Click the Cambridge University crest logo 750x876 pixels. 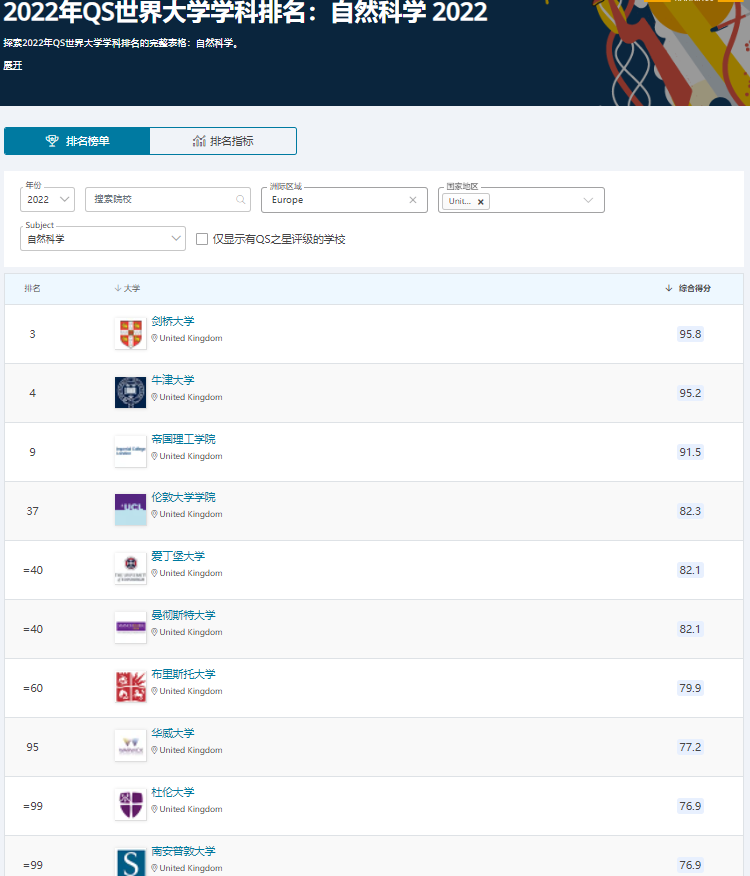coord(130,333)
